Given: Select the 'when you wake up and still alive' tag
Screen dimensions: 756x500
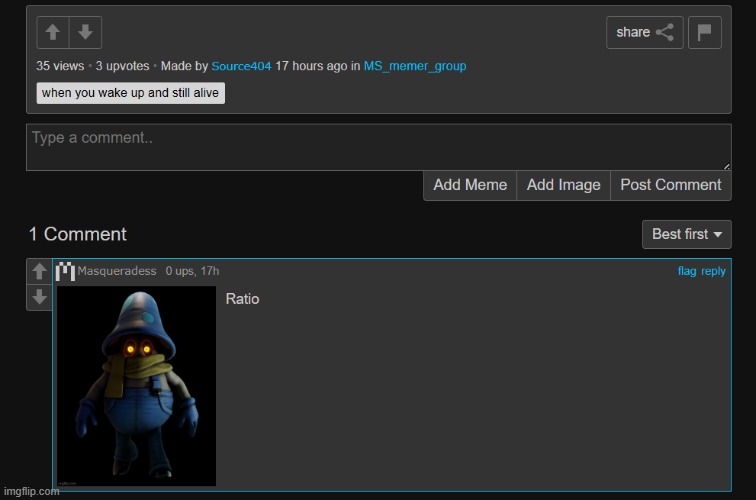Looking at the screenshot, I should point(131,93).
